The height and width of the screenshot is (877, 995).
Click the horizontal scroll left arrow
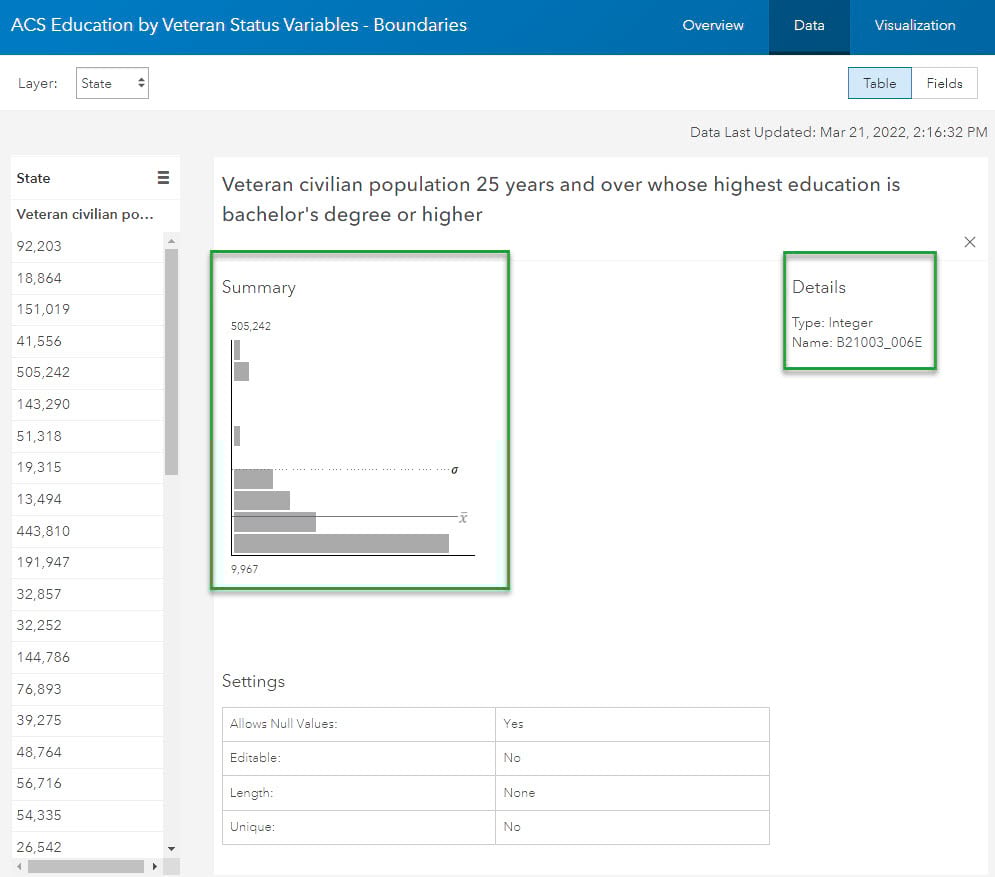[x=20, y=866]
